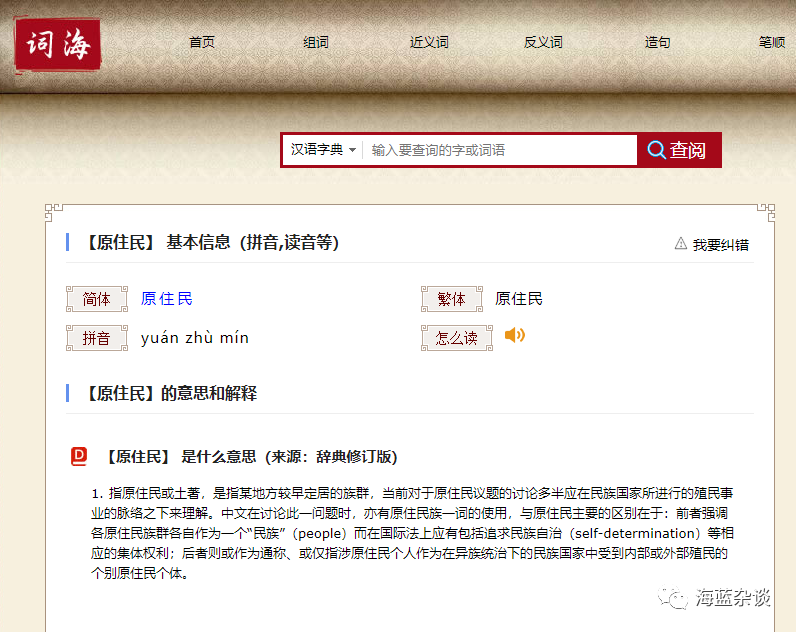Click the 词海 red logo
Image resolution: width=796 pixels, height=632 pixels.
pos(58,42)
